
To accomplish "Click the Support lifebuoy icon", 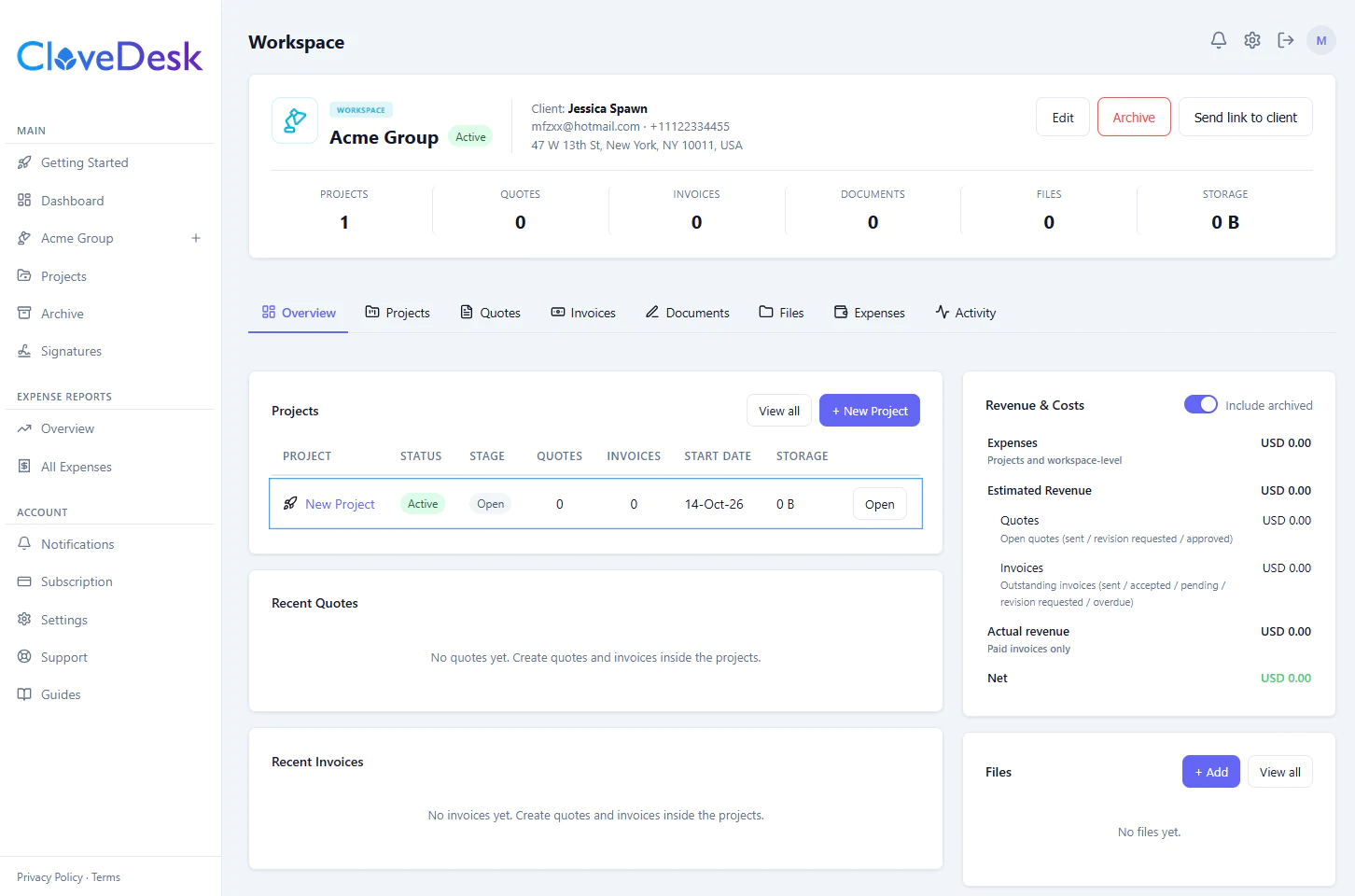I will pyautogui.click(x=24, y=657).
